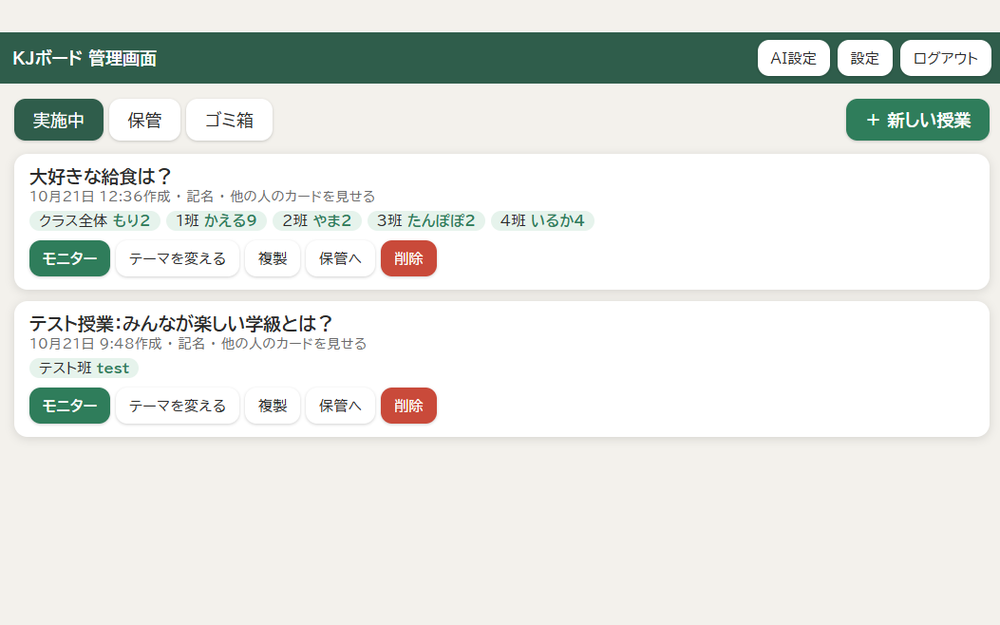
Task: Click the 10月21日 9:48作成 details line
Action: pos(198,344)
